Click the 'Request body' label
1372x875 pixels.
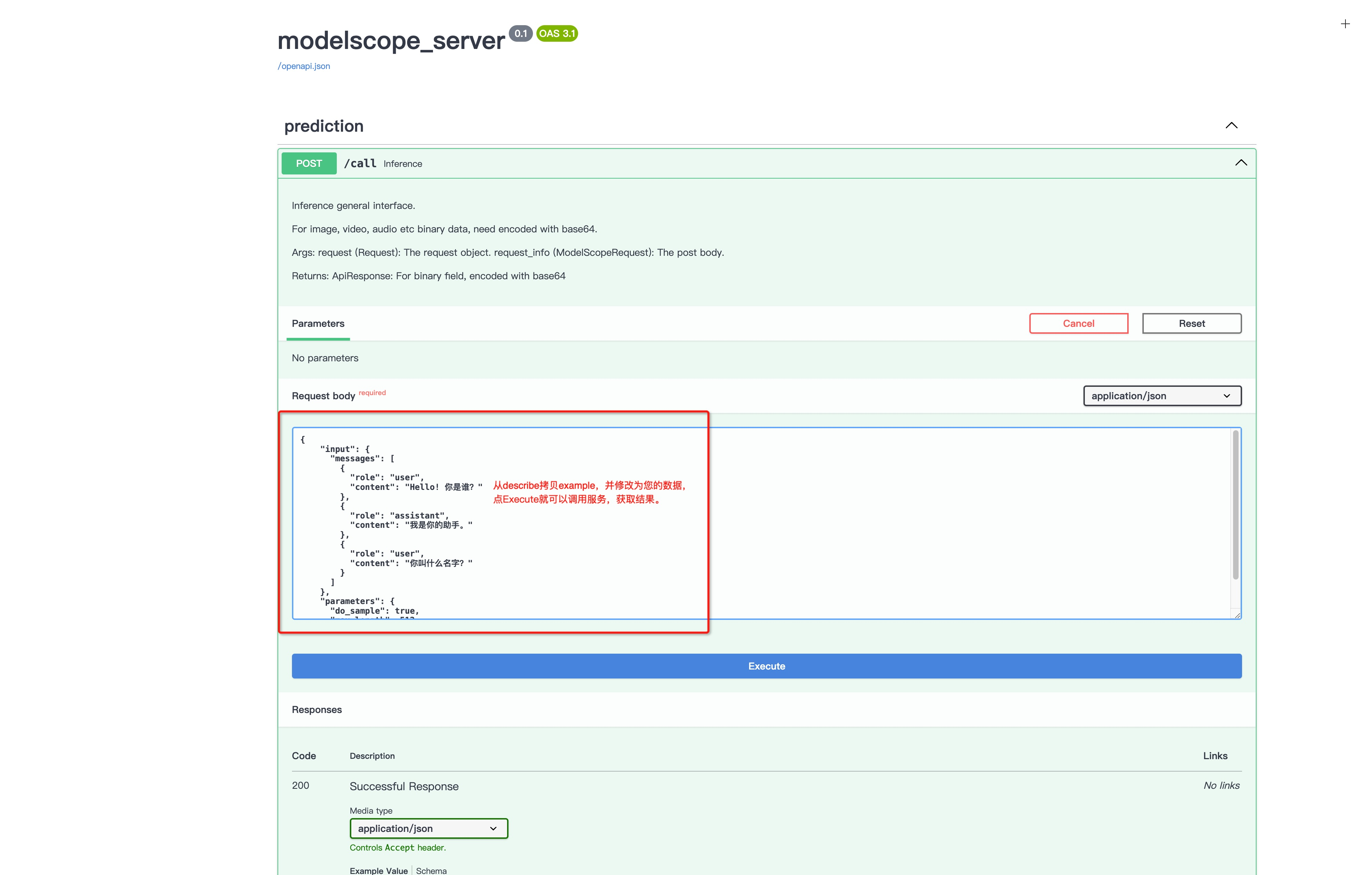pyautogui.click(x=323, y=396)
